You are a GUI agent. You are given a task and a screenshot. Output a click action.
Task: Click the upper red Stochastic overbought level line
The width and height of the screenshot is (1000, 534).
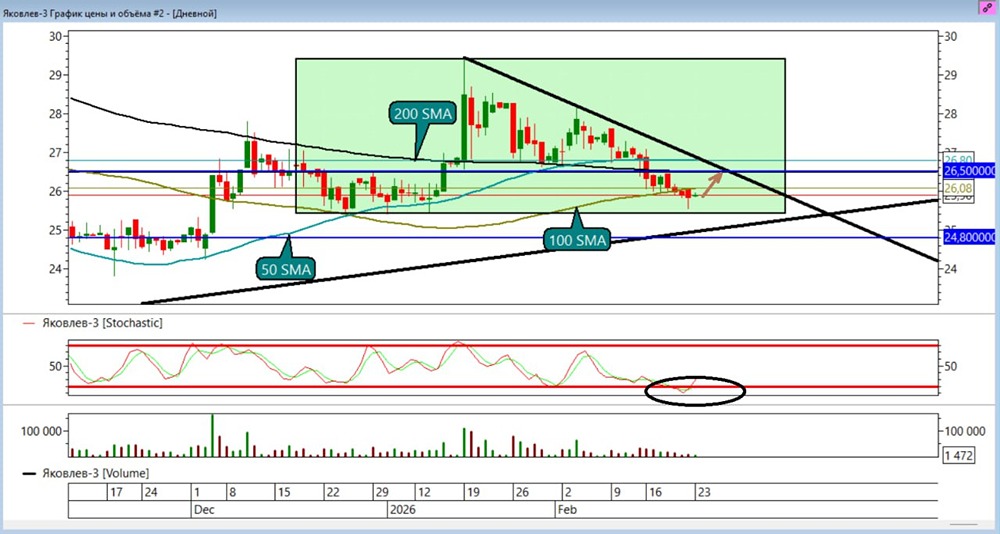tap(503, 346)
